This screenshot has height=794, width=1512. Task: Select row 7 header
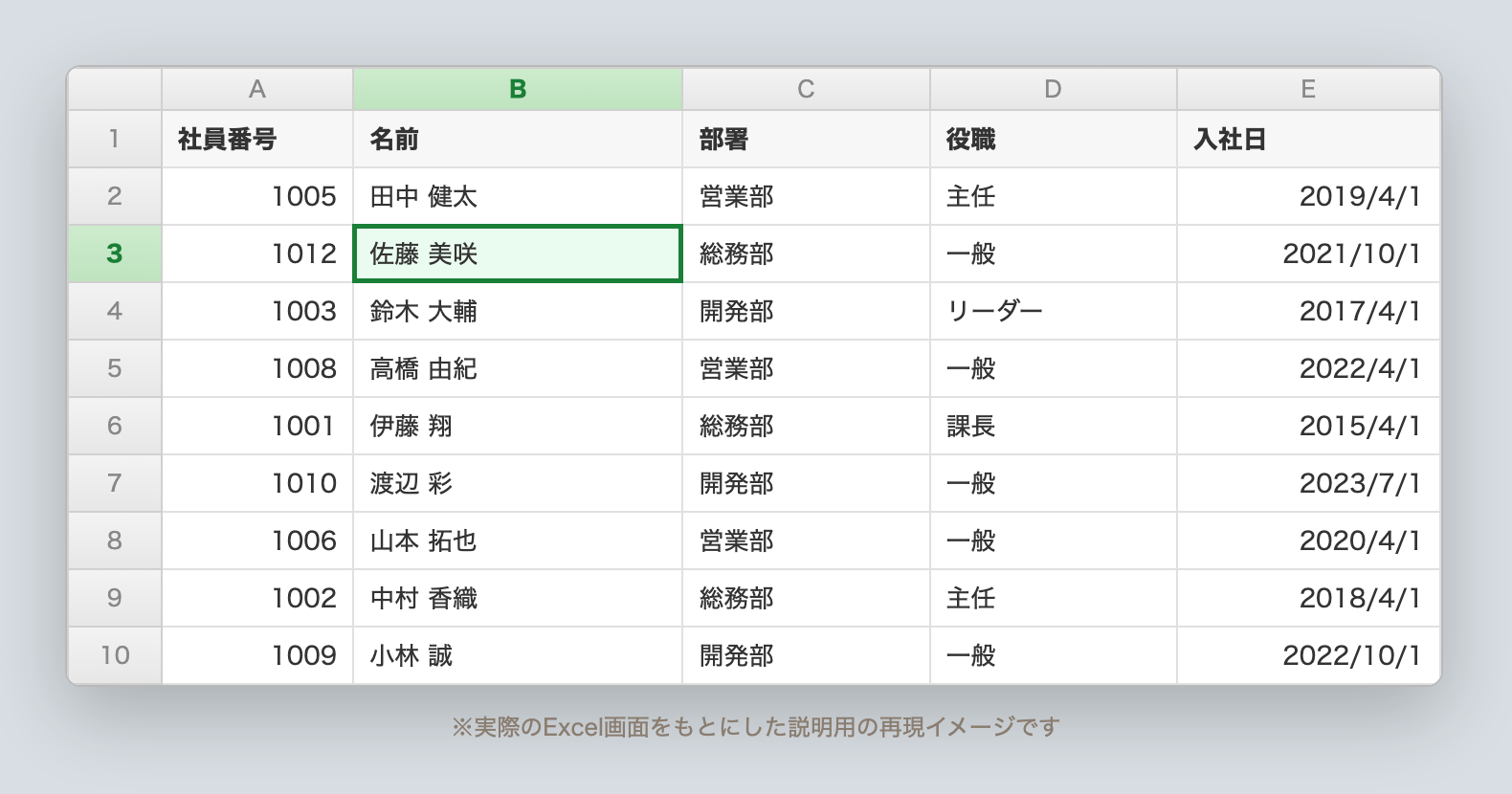pyautogui.click(x=115, y=483)
